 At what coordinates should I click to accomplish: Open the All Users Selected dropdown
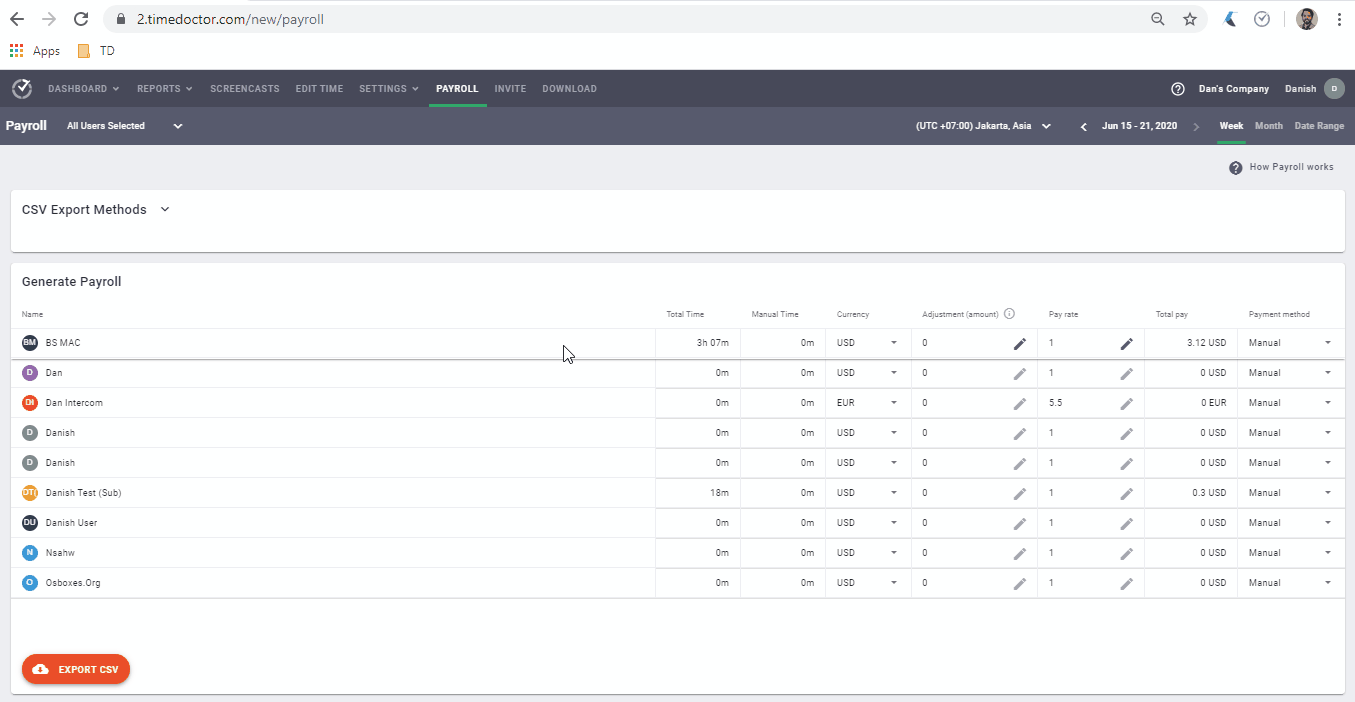(x=124, y=126)
